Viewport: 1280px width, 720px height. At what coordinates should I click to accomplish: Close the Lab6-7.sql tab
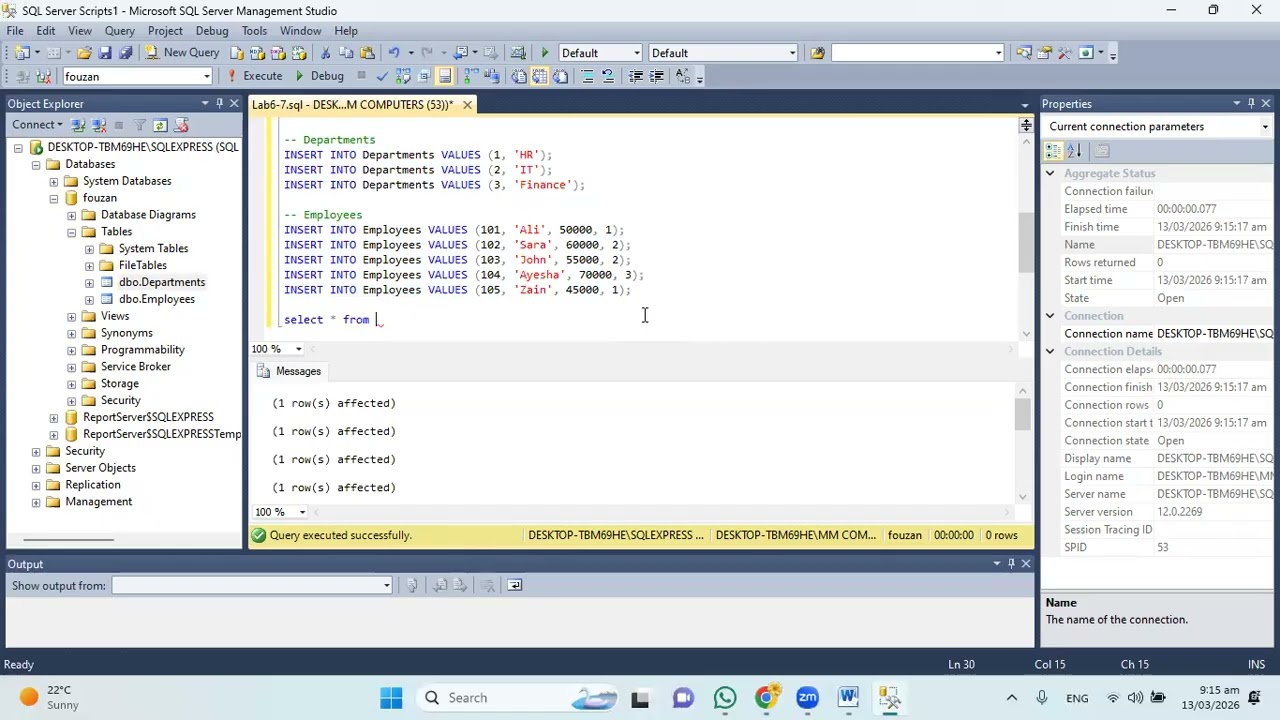[467, 104]
